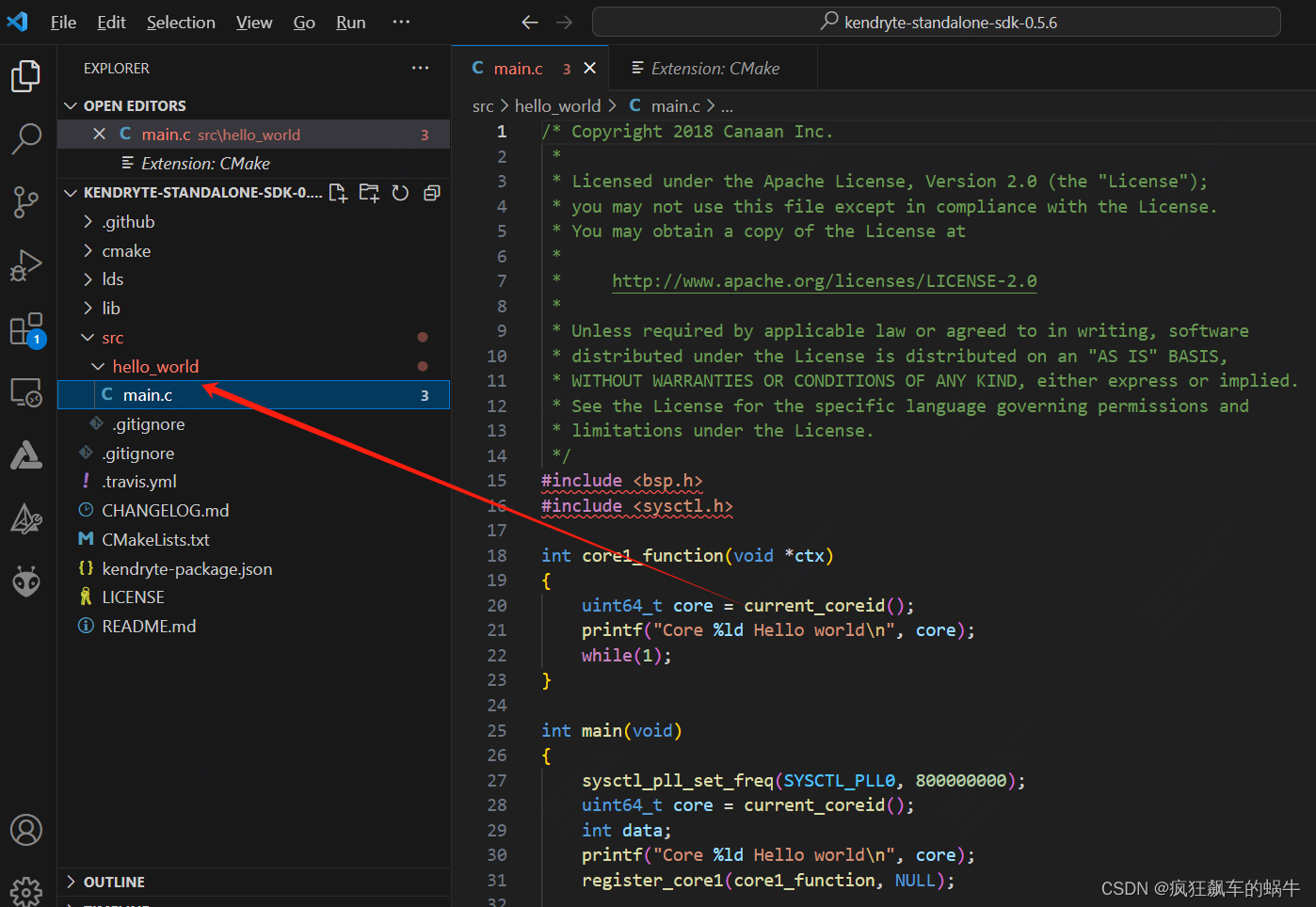Image resolution: width=1316 pixels, height=907 pixels.
Task: Open the Manage gear icon
Action: point(26,890)
